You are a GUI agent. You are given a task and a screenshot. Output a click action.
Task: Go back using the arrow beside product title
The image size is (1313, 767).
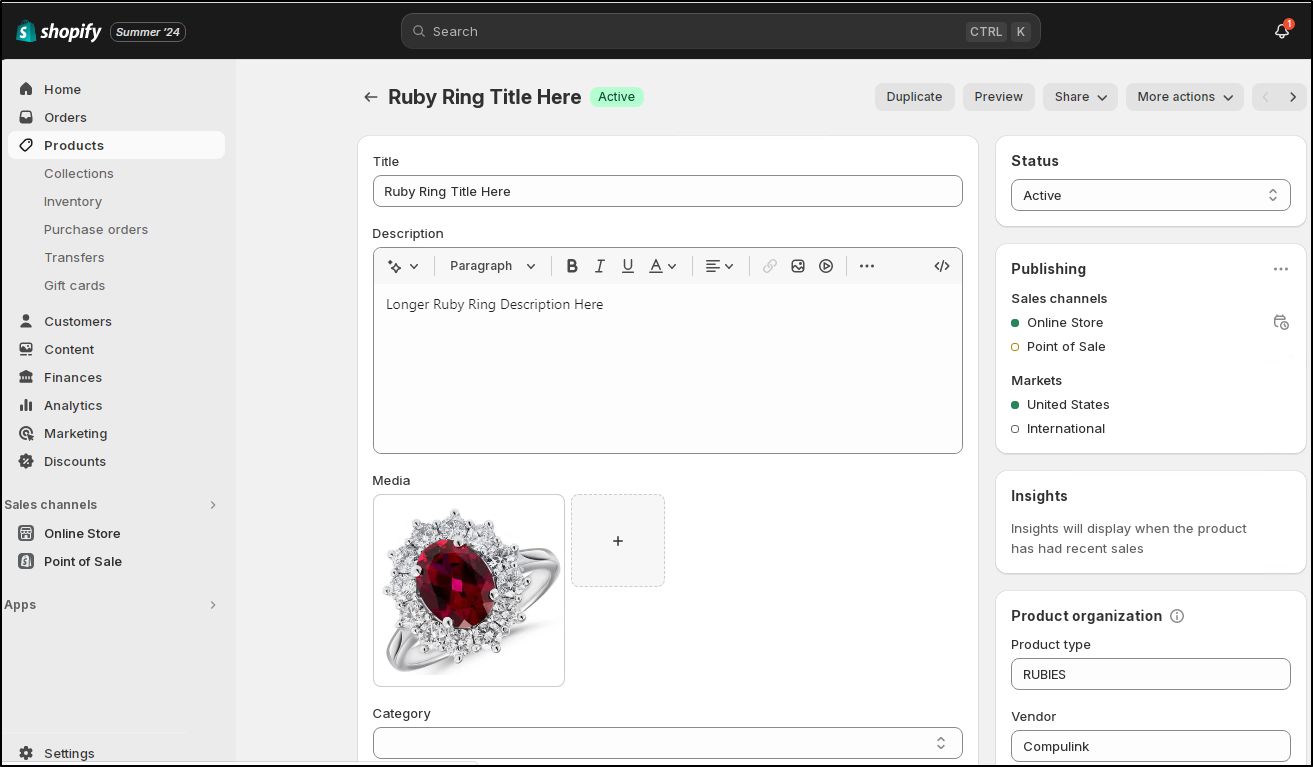pos(371,97)
